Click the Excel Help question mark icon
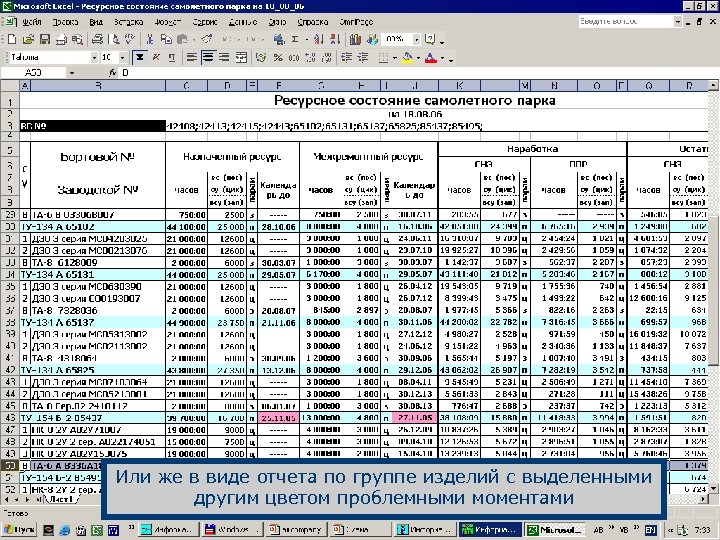 click(430, 39)
